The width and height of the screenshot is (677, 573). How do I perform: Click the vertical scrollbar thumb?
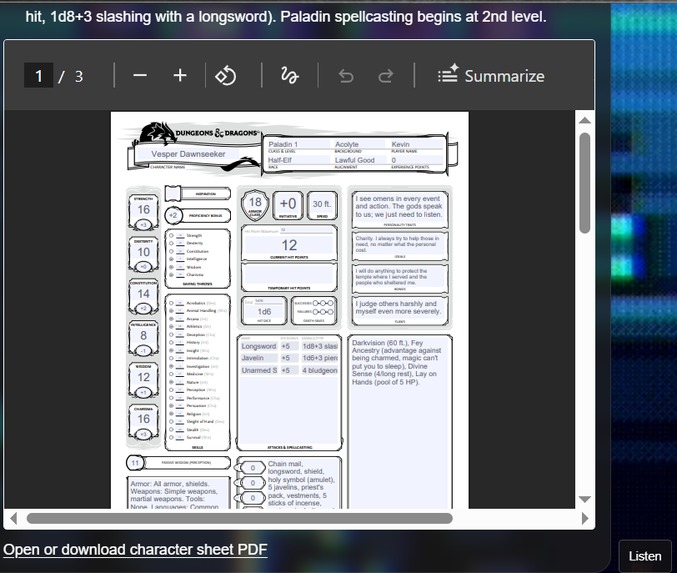pos(585,183)
